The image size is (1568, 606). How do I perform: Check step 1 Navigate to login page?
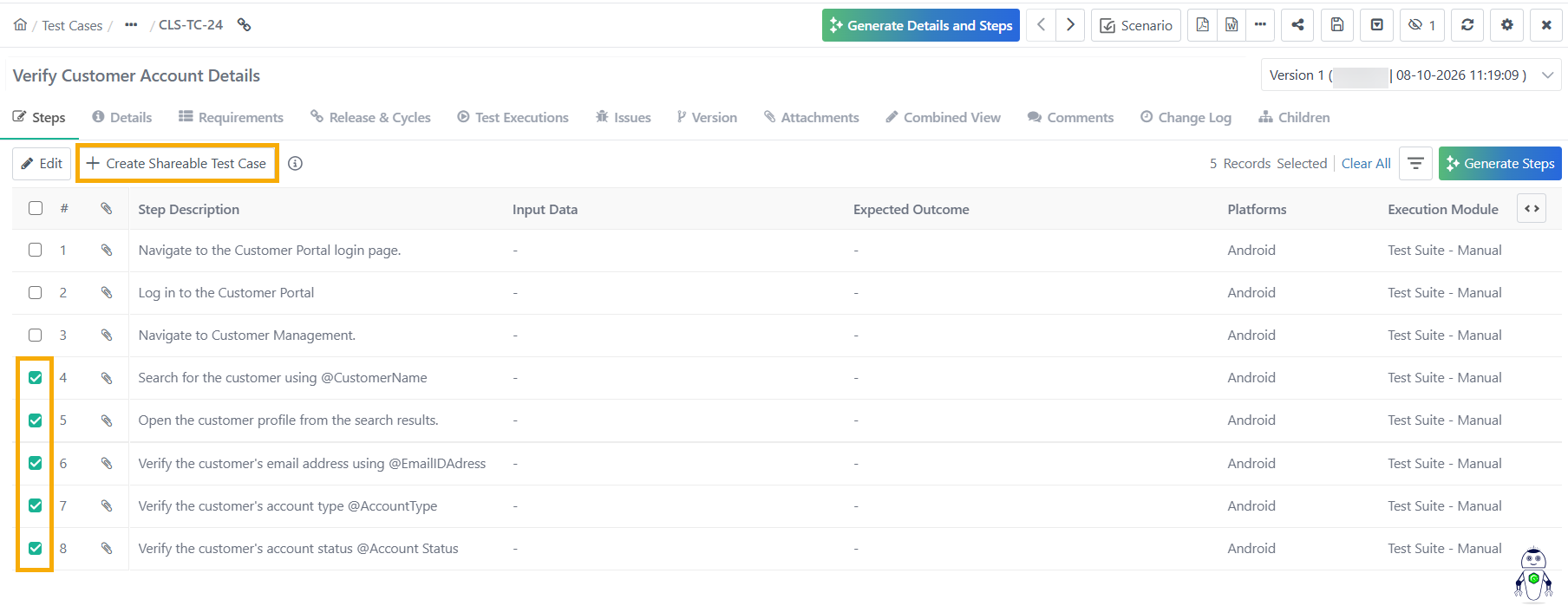click(36, 250)
